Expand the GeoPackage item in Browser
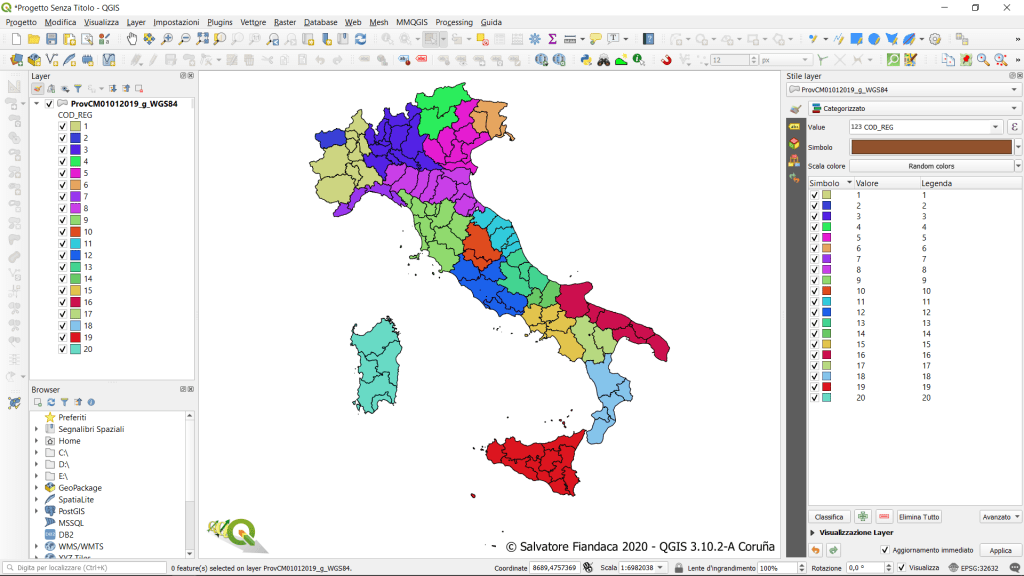This screenshot has width=1024, height=576. [37, 488]
